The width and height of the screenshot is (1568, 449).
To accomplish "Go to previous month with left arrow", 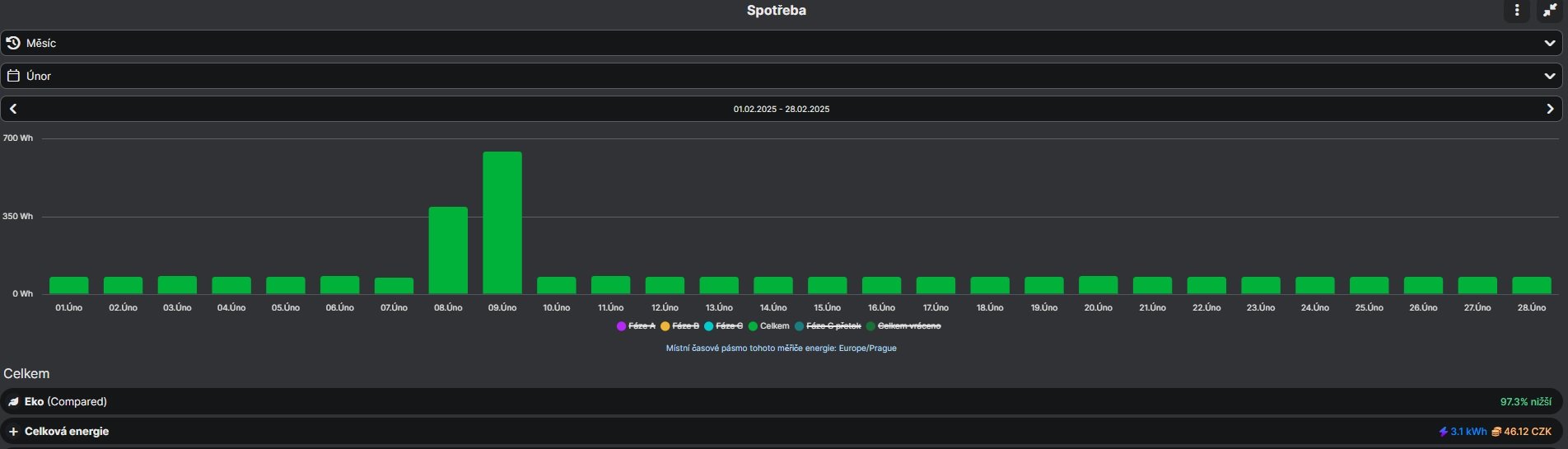I will [x=13, y=109].
